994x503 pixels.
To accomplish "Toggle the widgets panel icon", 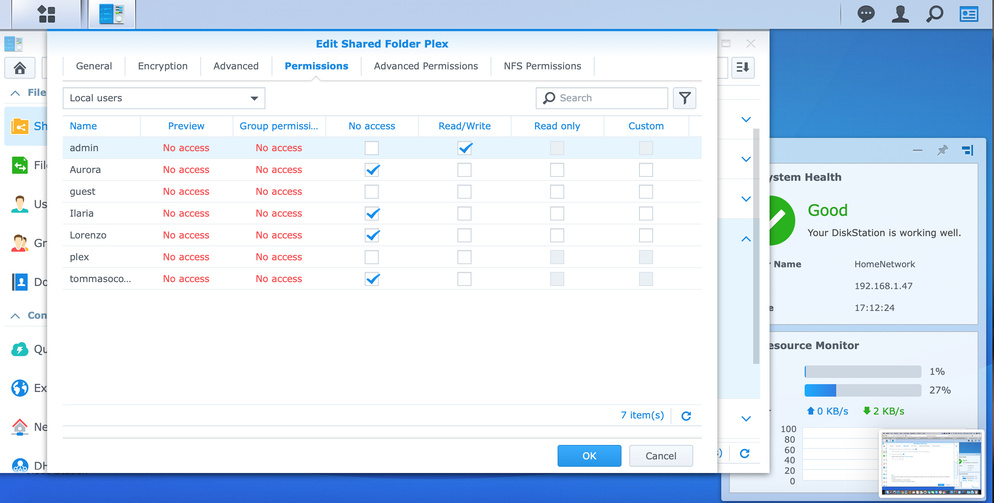I will point(969,13).
